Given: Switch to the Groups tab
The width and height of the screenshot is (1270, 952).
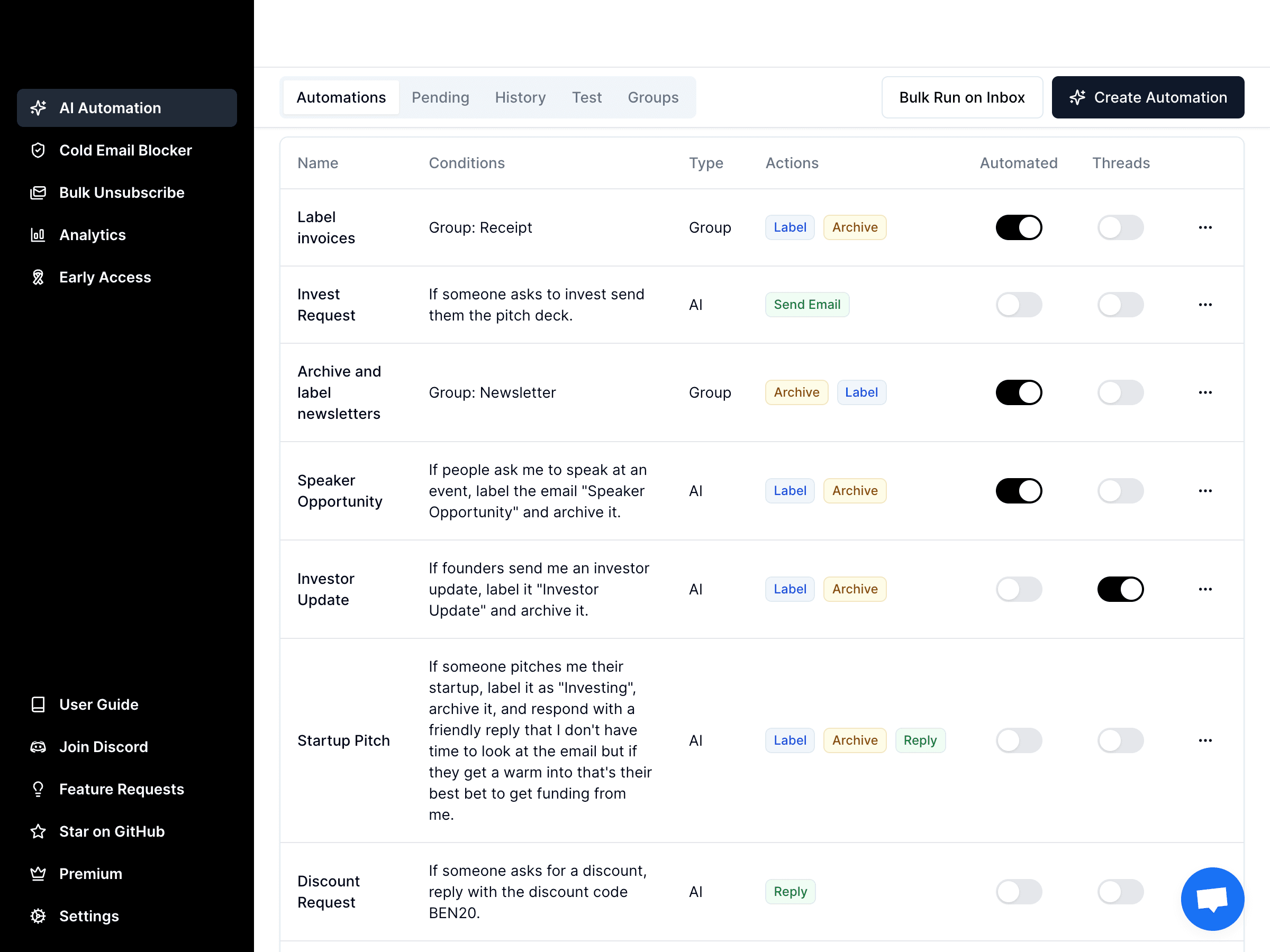Looking at the screenshot, I should 653,97.
